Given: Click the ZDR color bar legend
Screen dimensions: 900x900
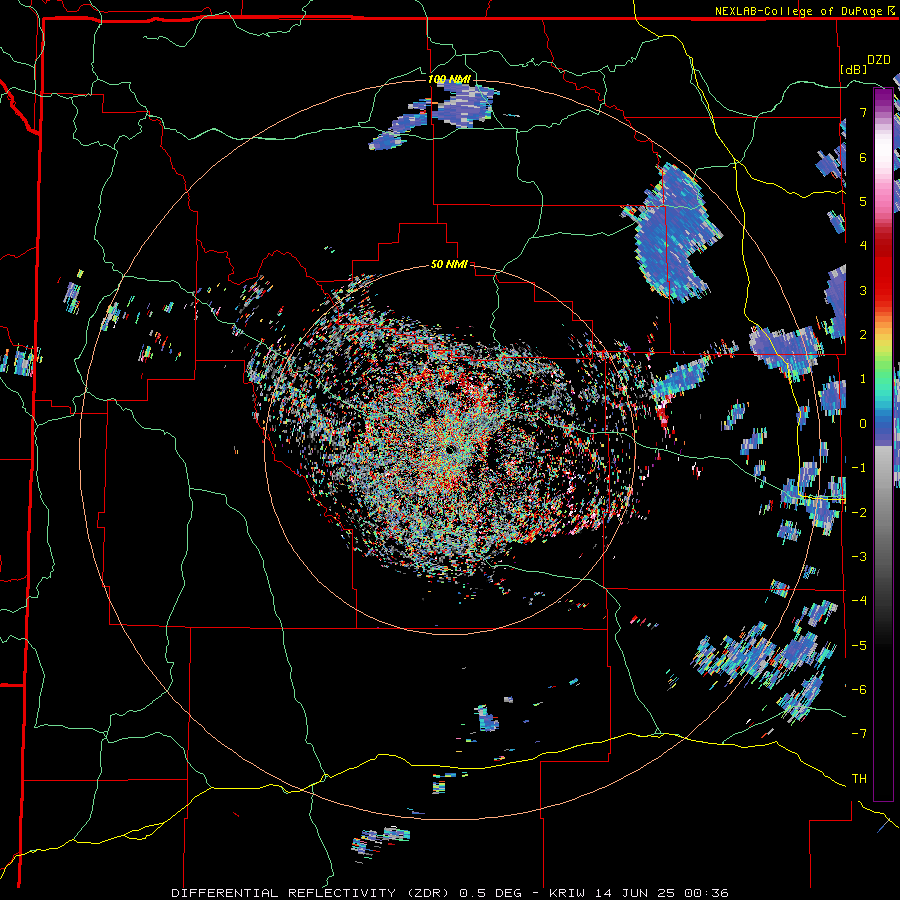Looking at the screenshot, I should pyautogui.click(x=883, y=444).
